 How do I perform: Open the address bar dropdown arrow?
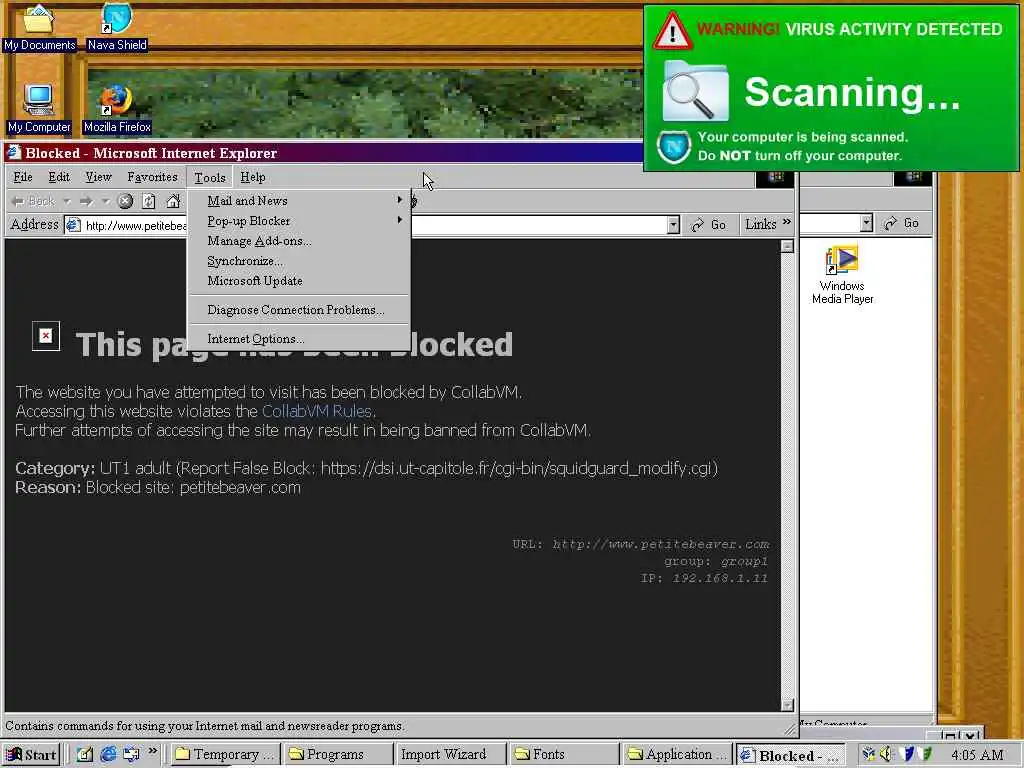coord(673,225)
